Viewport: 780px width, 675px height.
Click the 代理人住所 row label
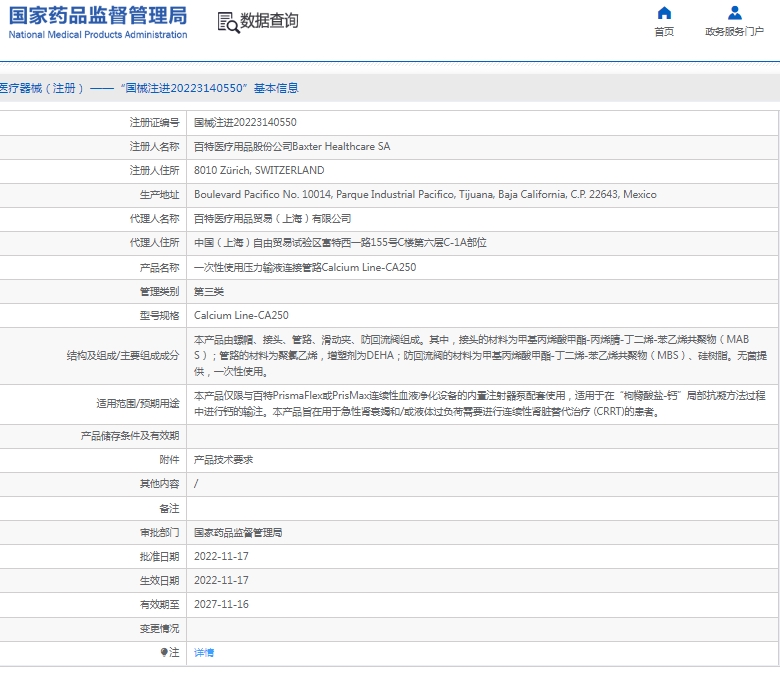point(154,243)
